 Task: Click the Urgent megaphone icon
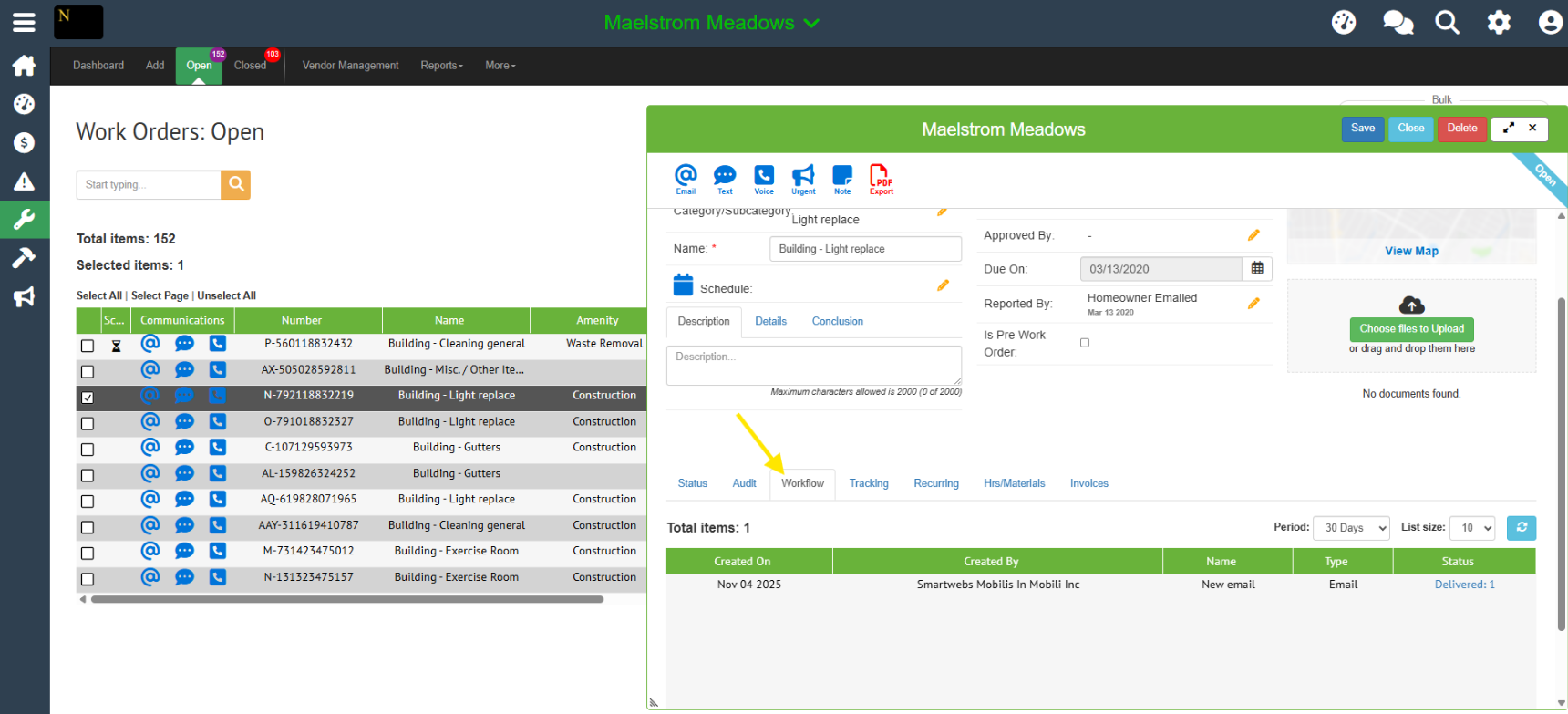point(803,178)
